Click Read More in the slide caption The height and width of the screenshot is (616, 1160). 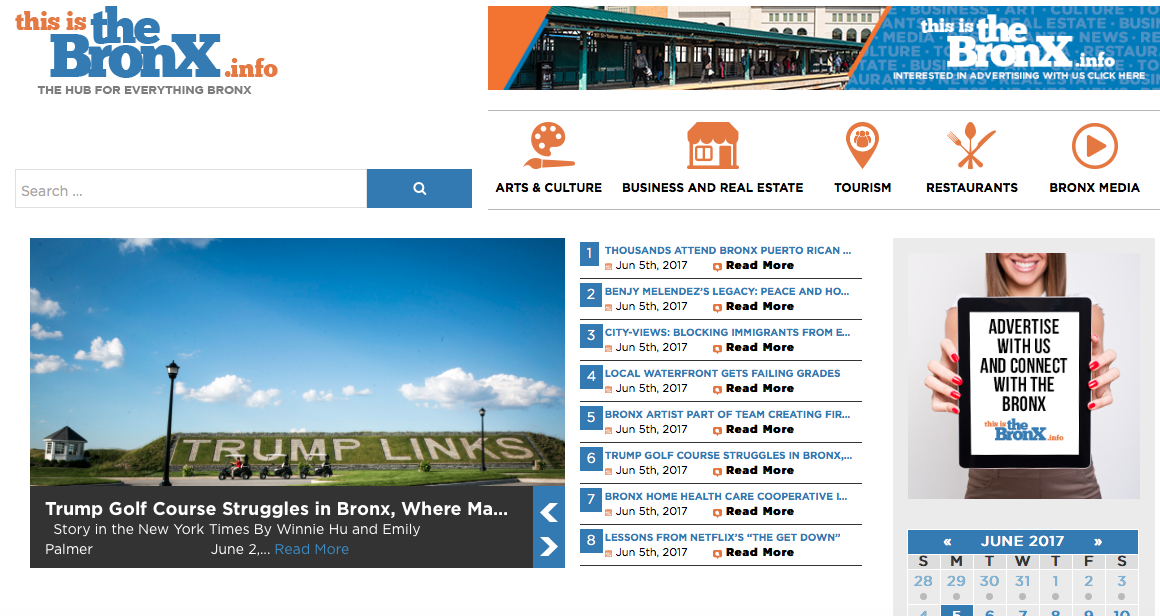coord(311,549)
